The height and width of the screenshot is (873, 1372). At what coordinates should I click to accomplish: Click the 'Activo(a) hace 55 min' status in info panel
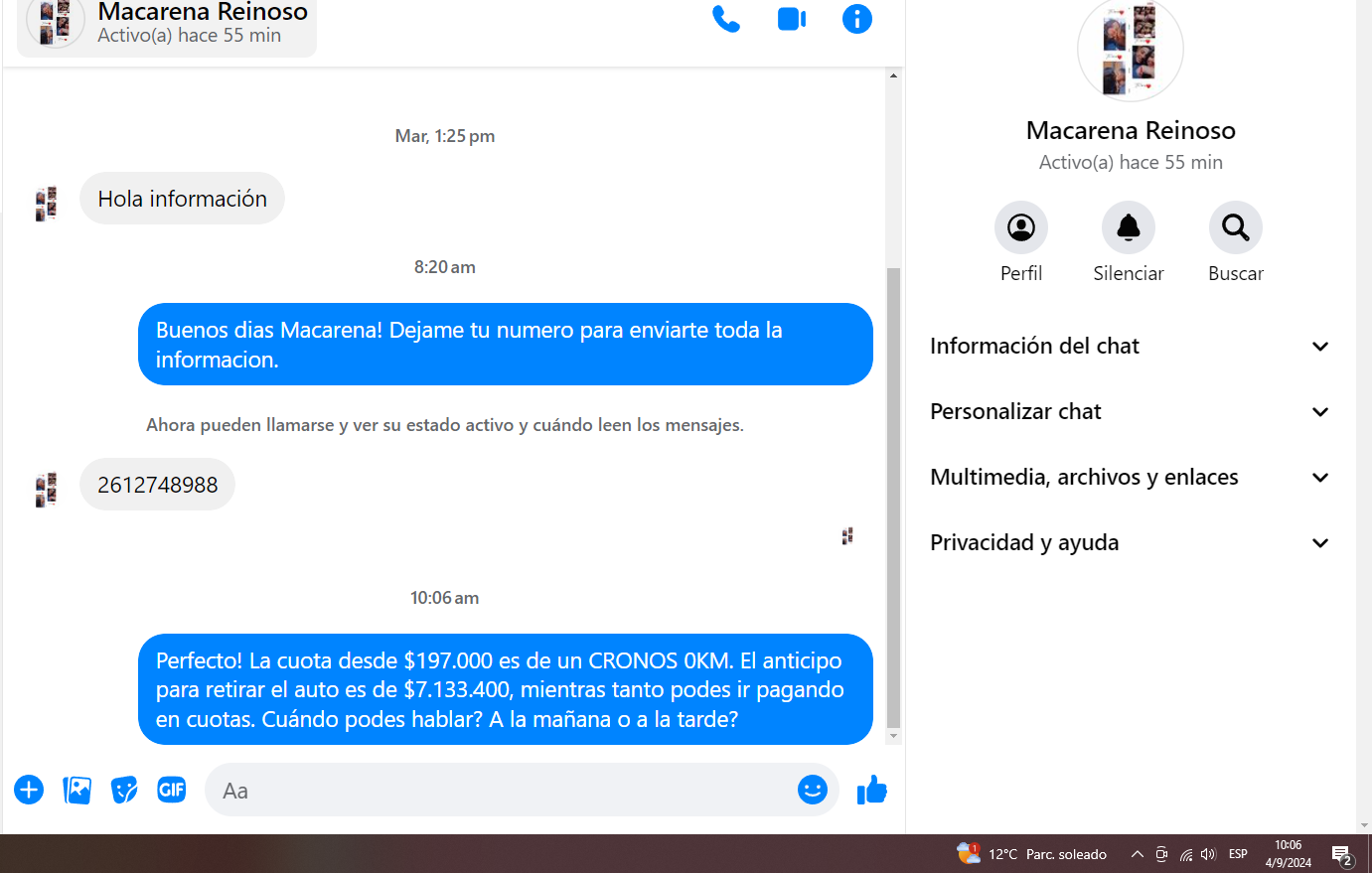[1131, 162]
